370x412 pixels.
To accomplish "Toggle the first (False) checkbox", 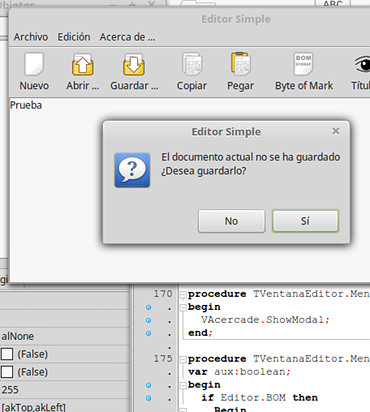I will pos(7,354).
